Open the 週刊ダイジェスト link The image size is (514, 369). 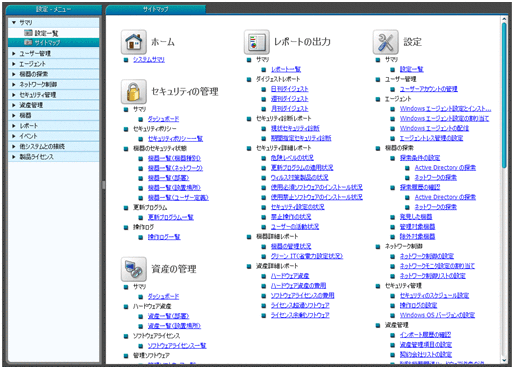pyautogui.click(x=289, y=99)
